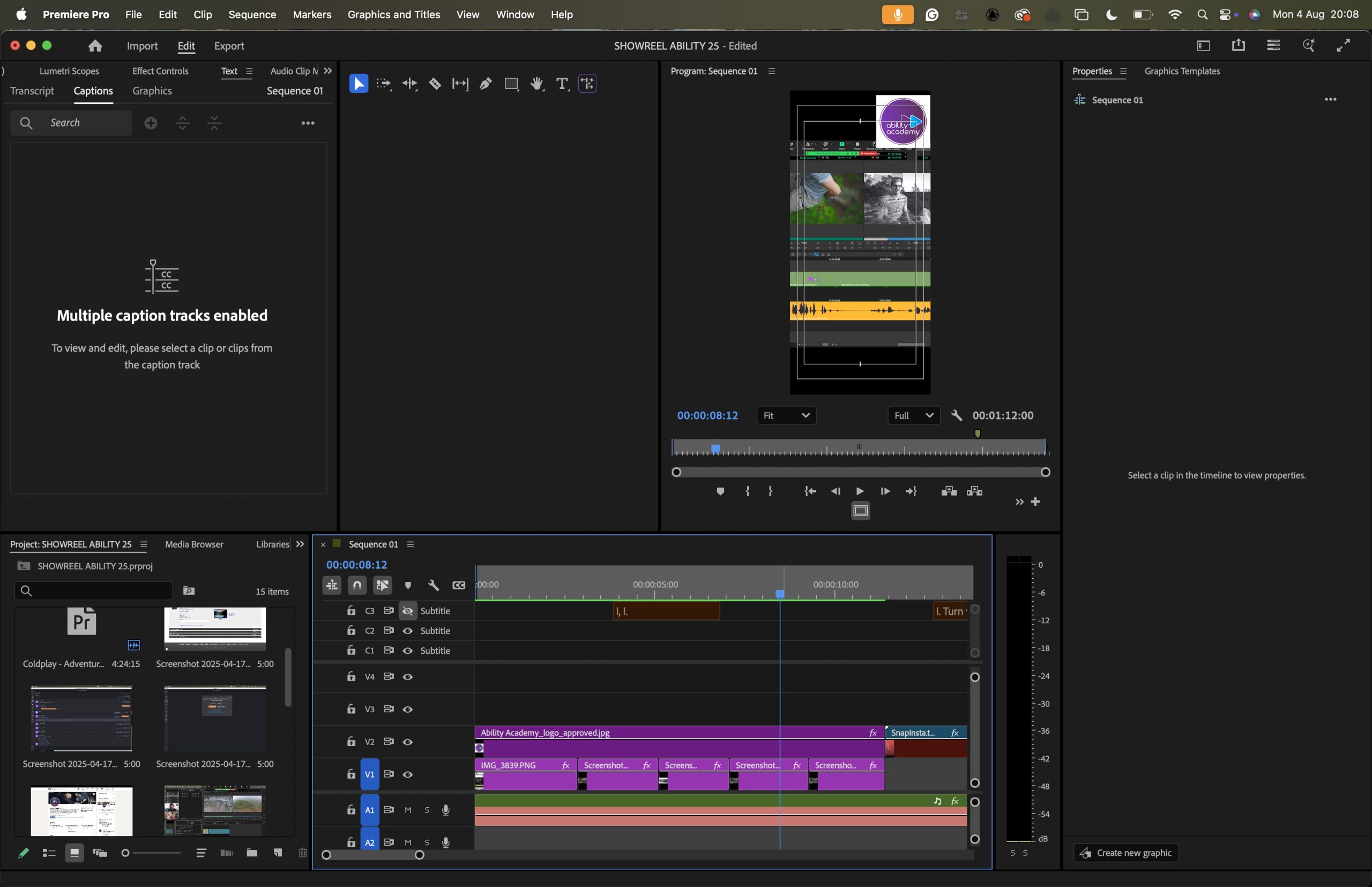Select the Hand tool

(536, 84)
